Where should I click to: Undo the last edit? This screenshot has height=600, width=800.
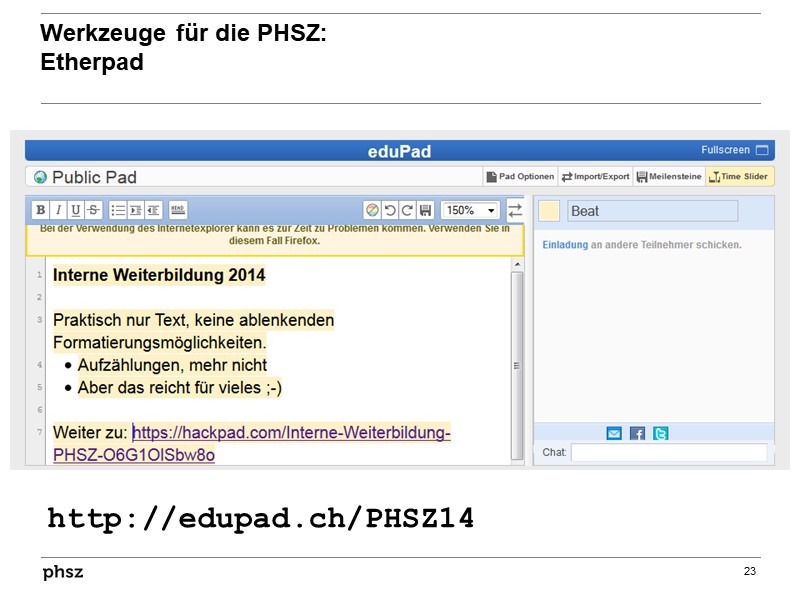(x=388, y=209)
